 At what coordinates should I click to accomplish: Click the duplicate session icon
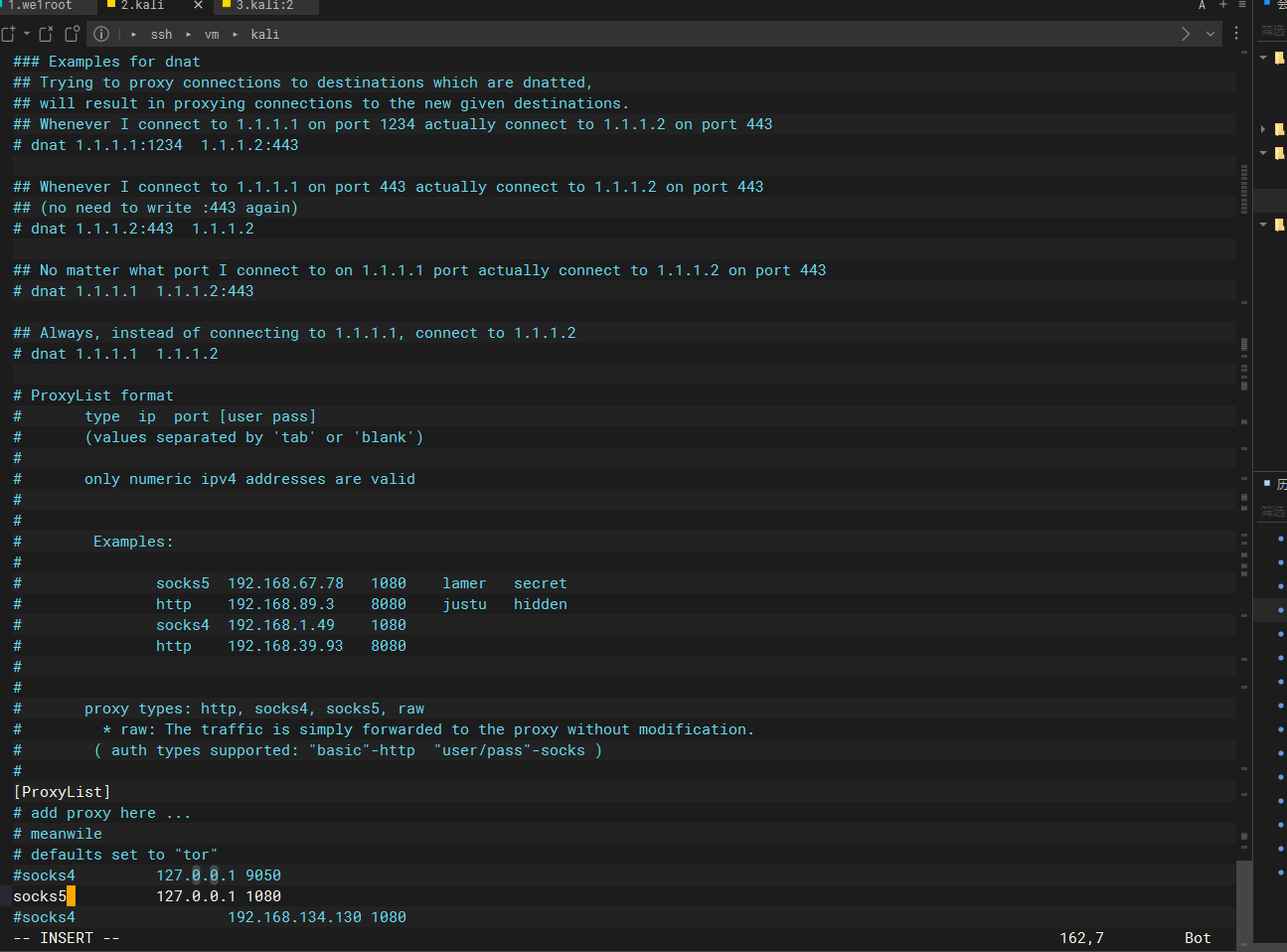point(72,34)
